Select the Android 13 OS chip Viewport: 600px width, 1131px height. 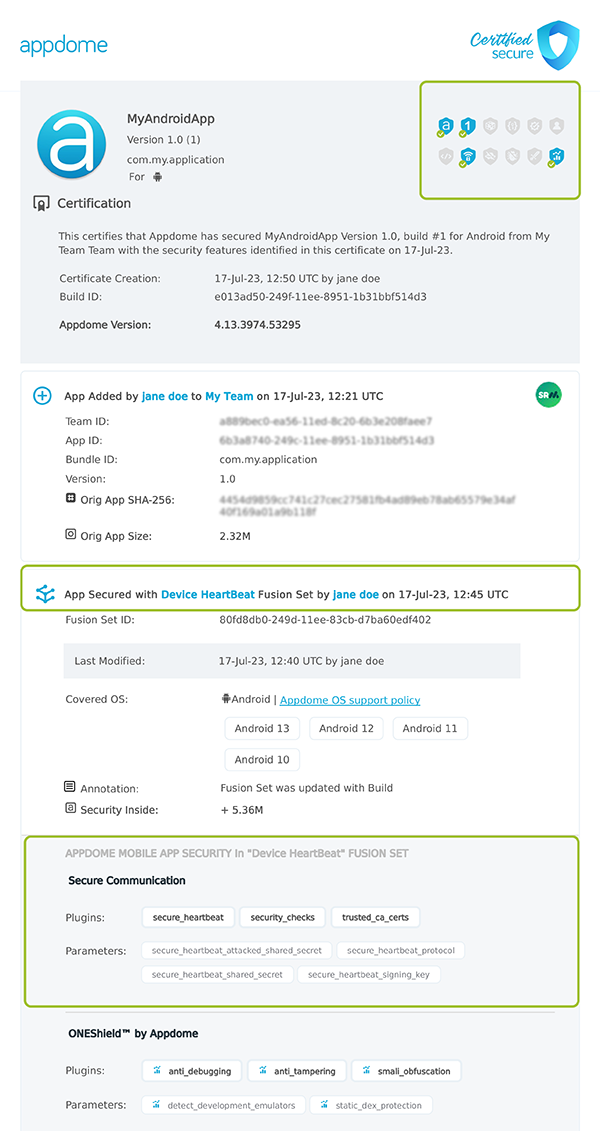pyautogui.click(x=262, y=728)
